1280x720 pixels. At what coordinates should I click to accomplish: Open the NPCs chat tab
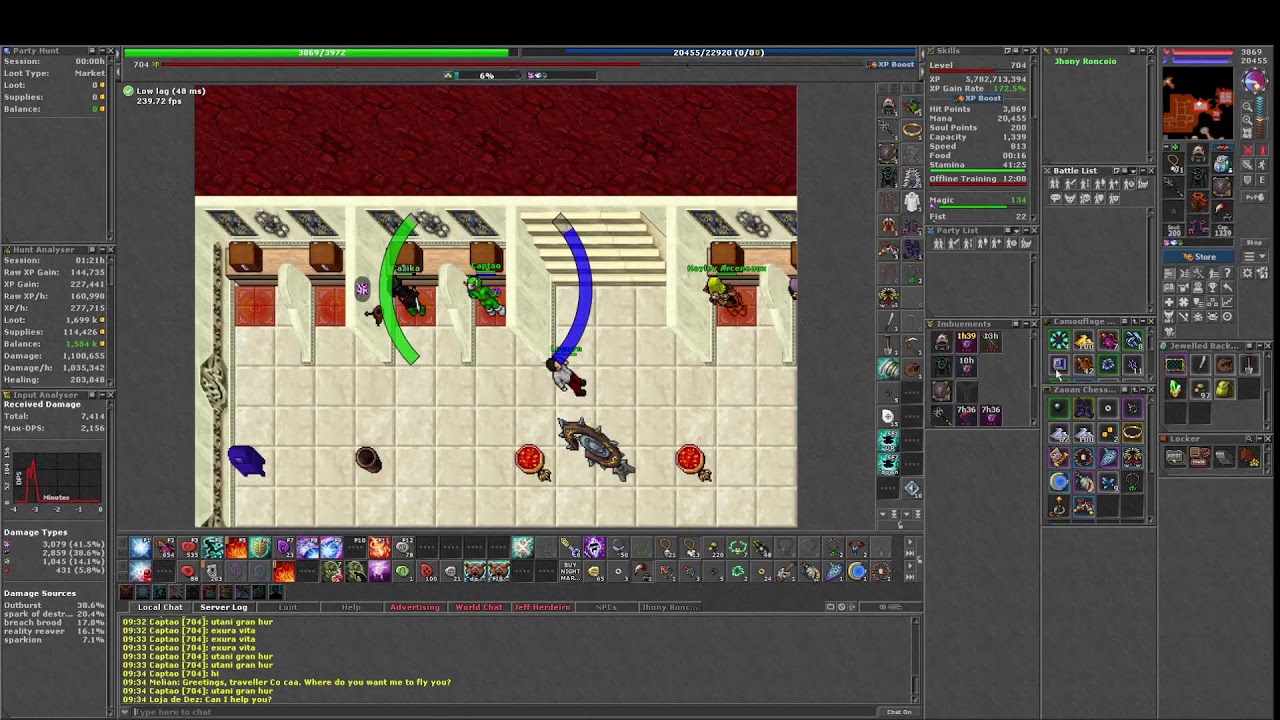pos(606,607)
